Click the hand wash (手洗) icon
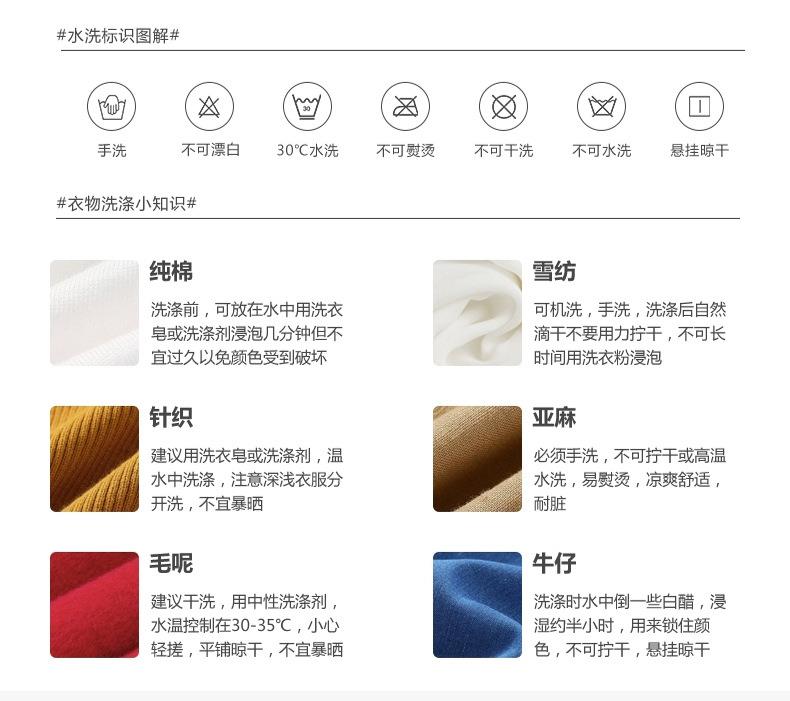The height and width of the screenshot is (701, 790). coord(111,107)
